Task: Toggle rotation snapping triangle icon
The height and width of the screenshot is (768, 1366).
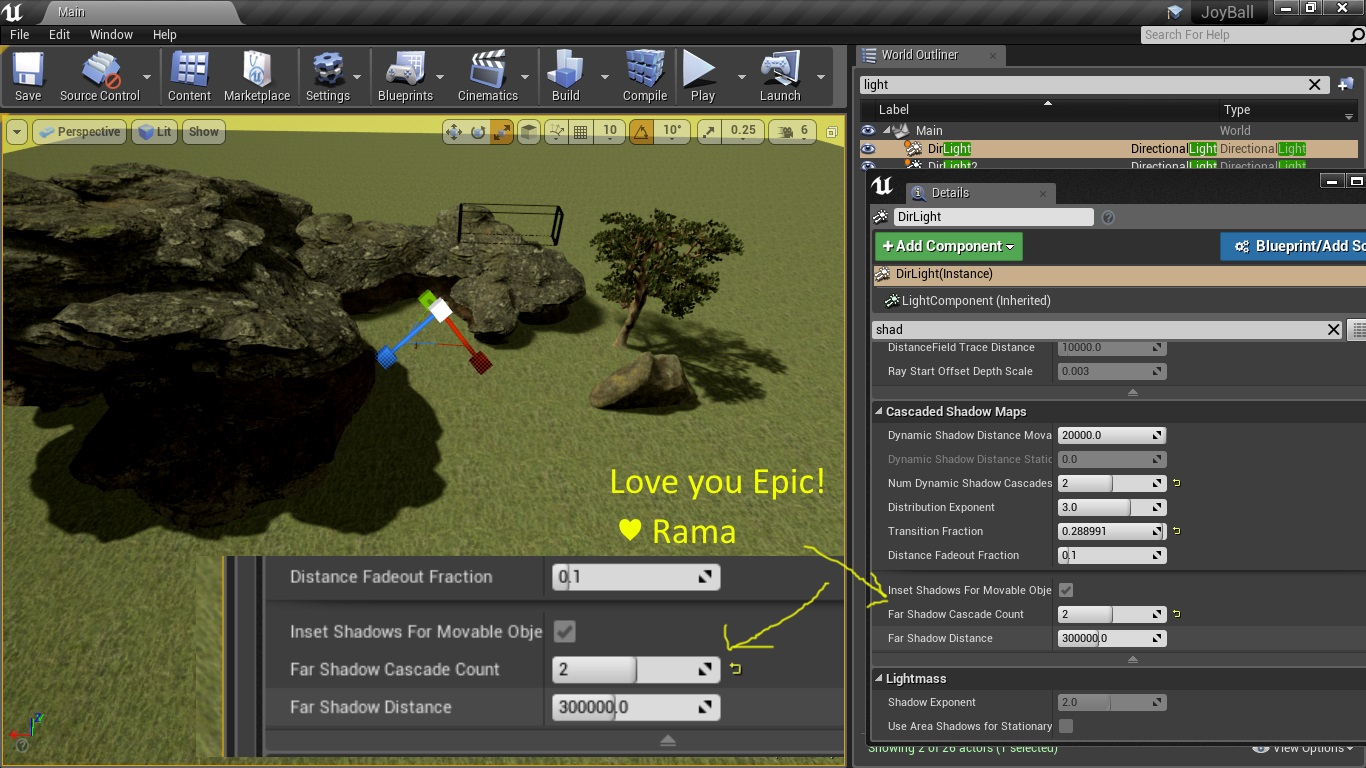Action: click(x=640, y=131)
